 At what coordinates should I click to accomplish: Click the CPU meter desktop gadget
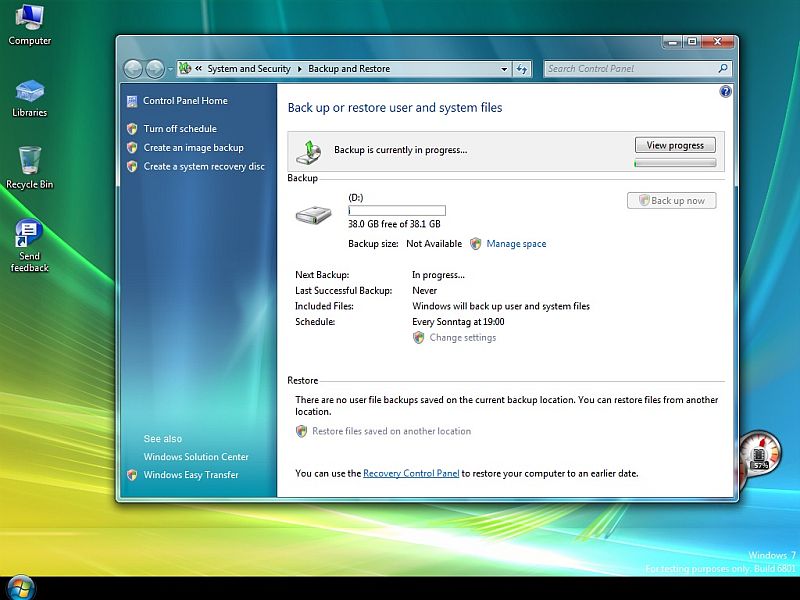(x=760, y=454)
